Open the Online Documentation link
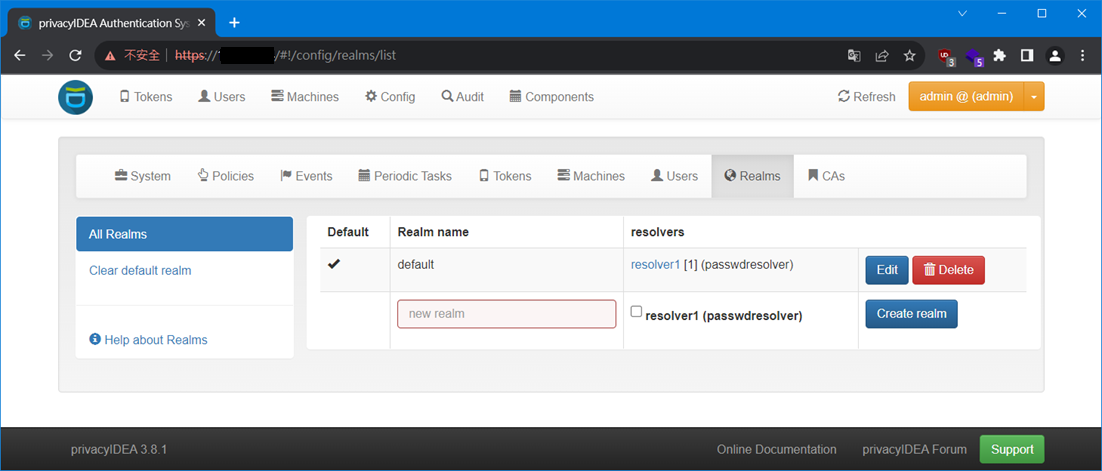Screen dimensions: 1102x471 (x=777, y=449)
